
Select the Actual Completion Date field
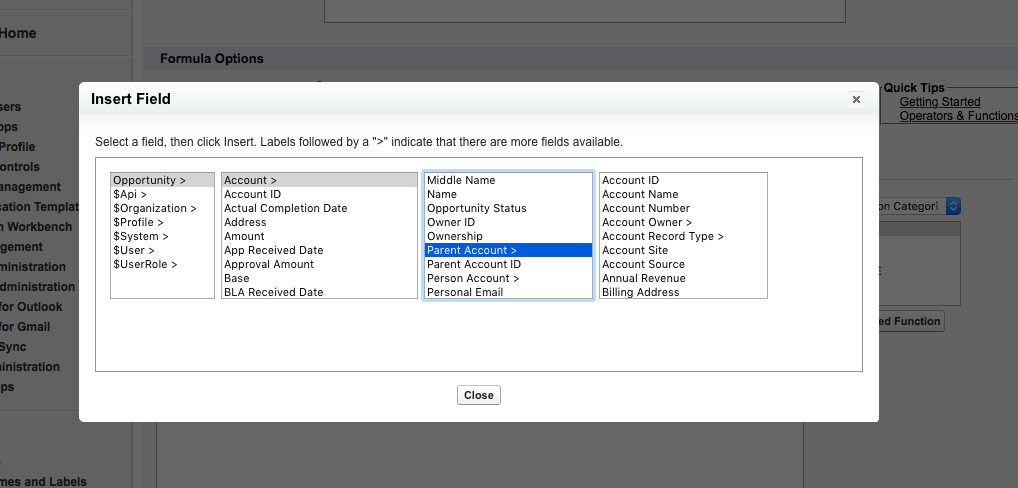coord(286,208)
